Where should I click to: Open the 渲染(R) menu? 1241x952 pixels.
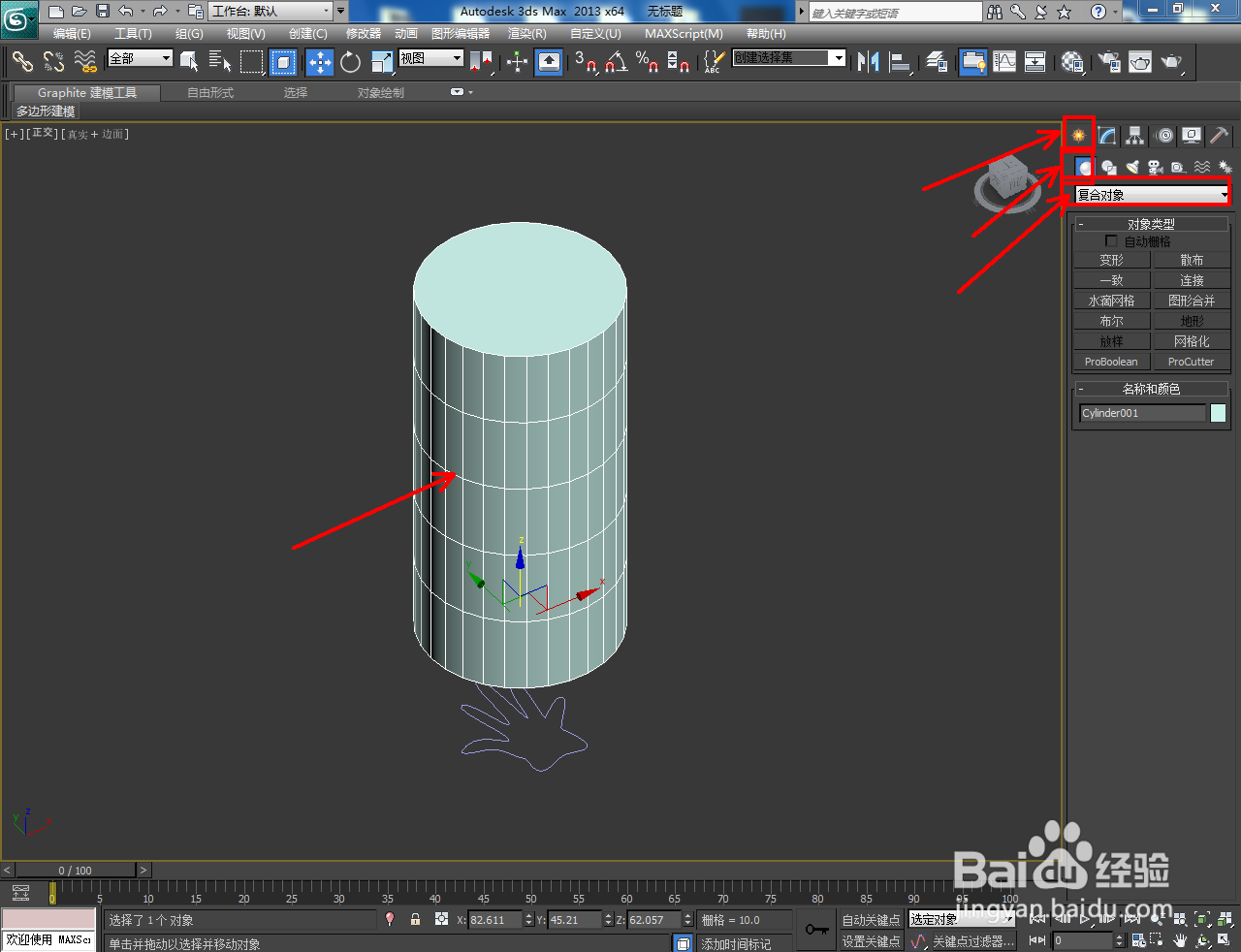coord(527,34)
